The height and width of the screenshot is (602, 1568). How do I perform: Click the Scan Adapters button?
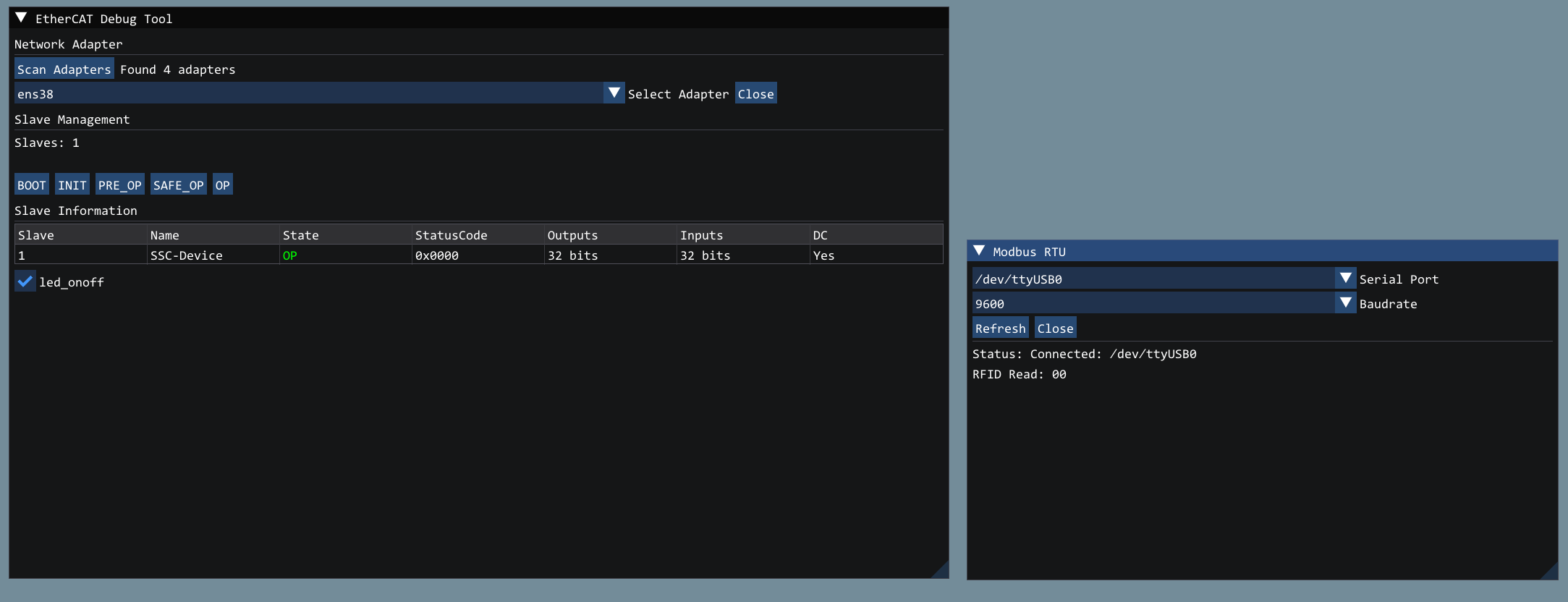click(x=64, y=69)
